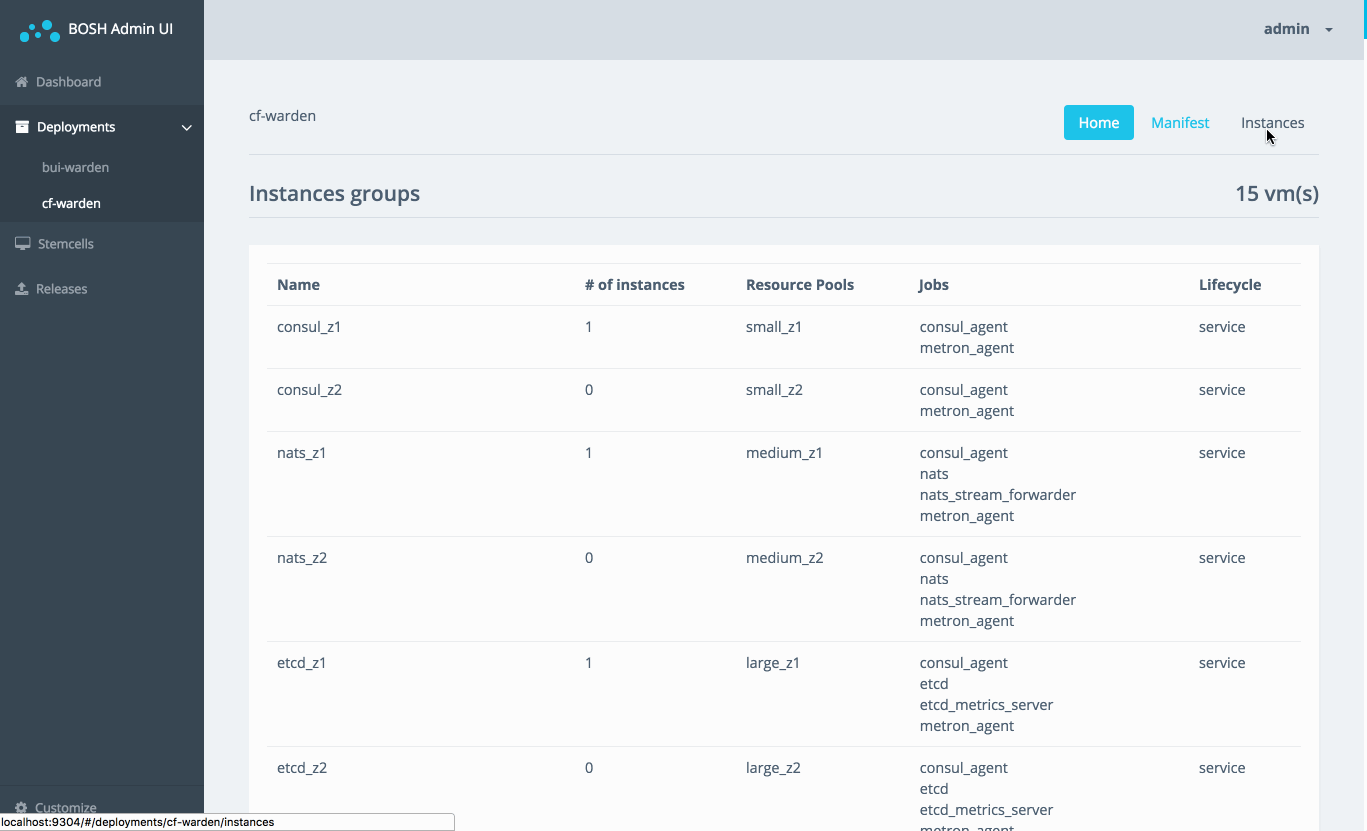Image resolution: width=1367 pixels, height=831 pixels.
Task: Click consul_agent job in consul_z1 row
Action: [x=964, y=327]
